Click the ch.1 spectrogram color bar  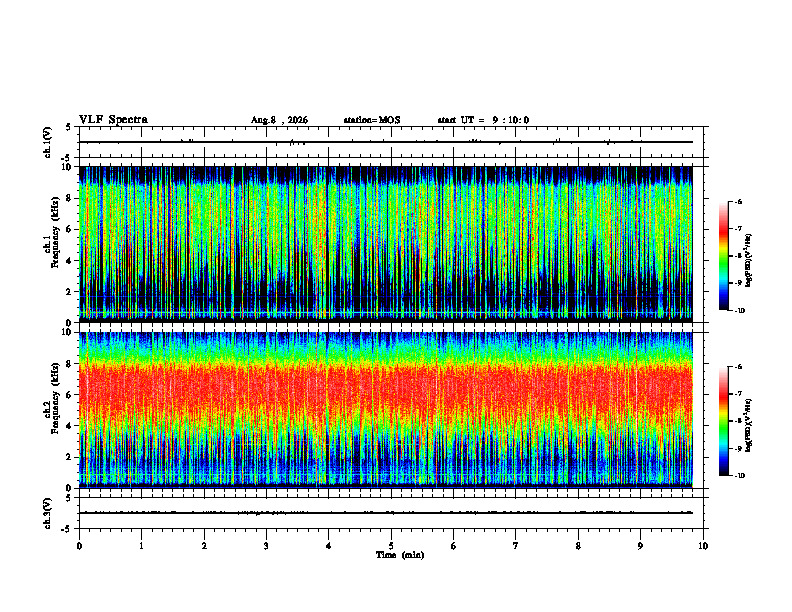point(724,256)
